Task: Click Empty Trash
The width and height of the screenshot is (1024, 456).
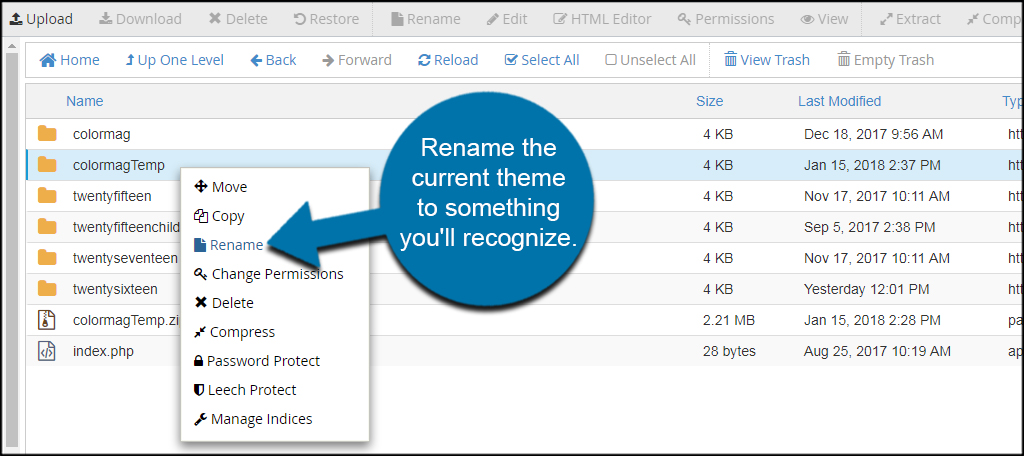Action: pyautogui.click(x=886, y=60)
